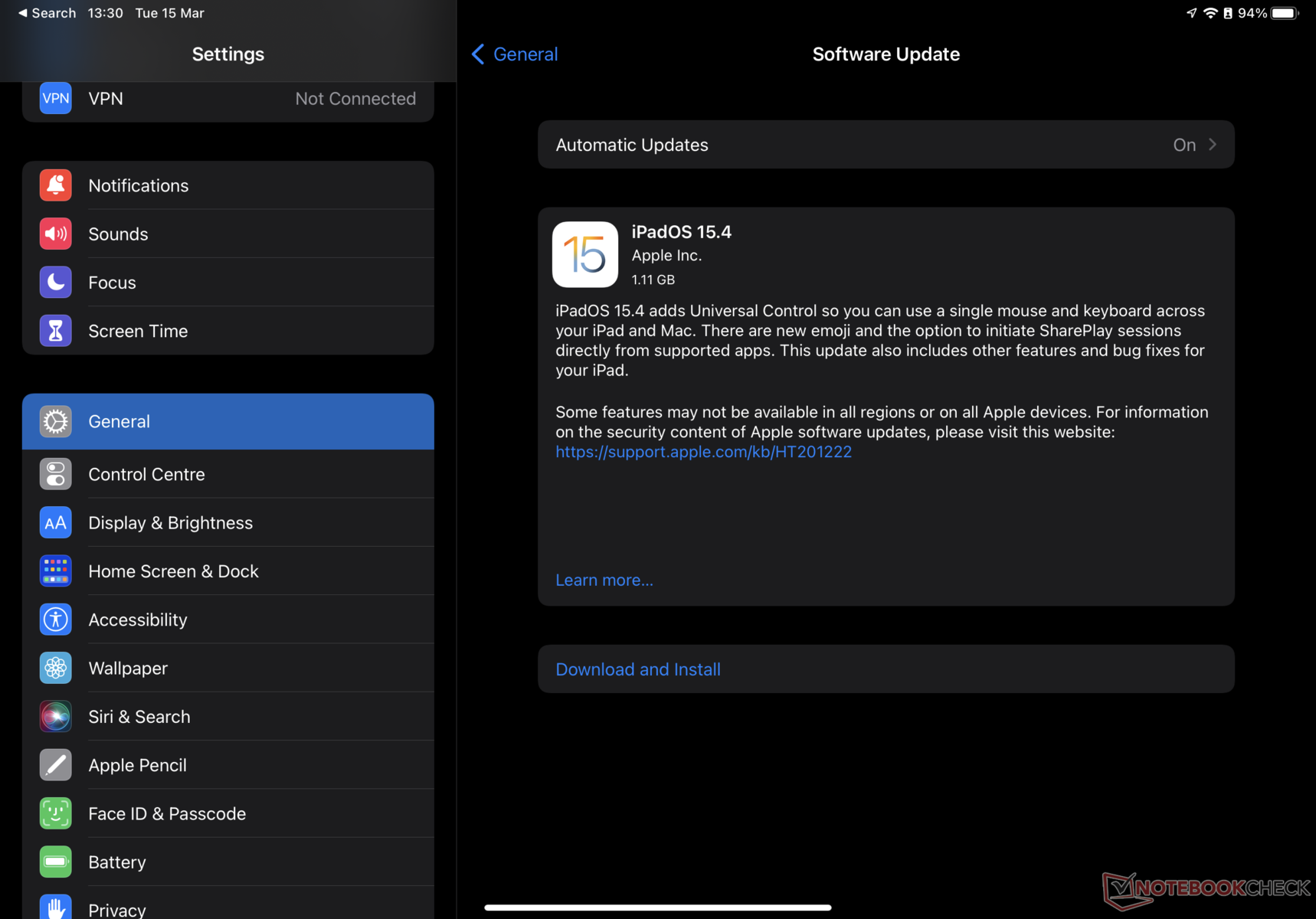Open Display & Brightness settings
Image resolution: width=1316 pixels, height=919 pixels.
228,522
